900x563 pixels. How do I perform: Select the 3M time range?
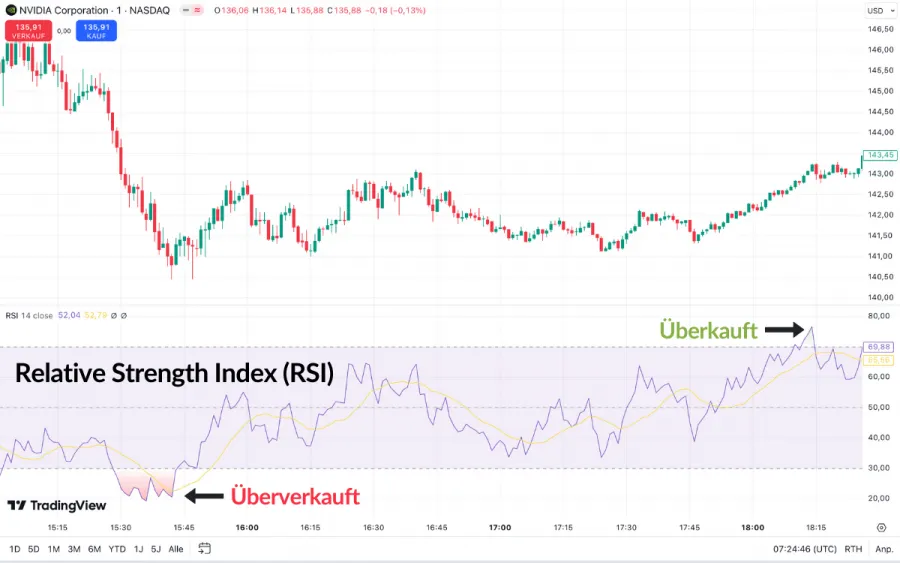click(74, 549)
